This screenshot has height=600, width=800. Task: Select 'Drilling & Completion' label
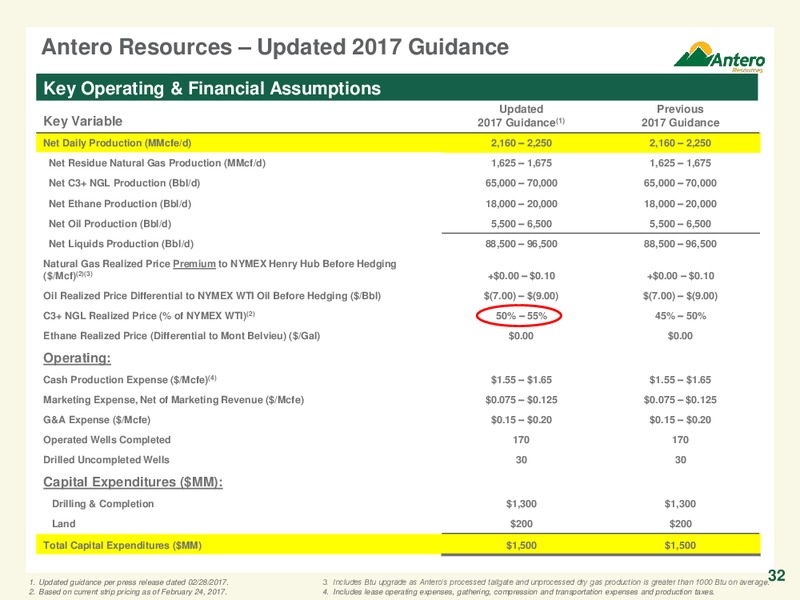[103, 504]
